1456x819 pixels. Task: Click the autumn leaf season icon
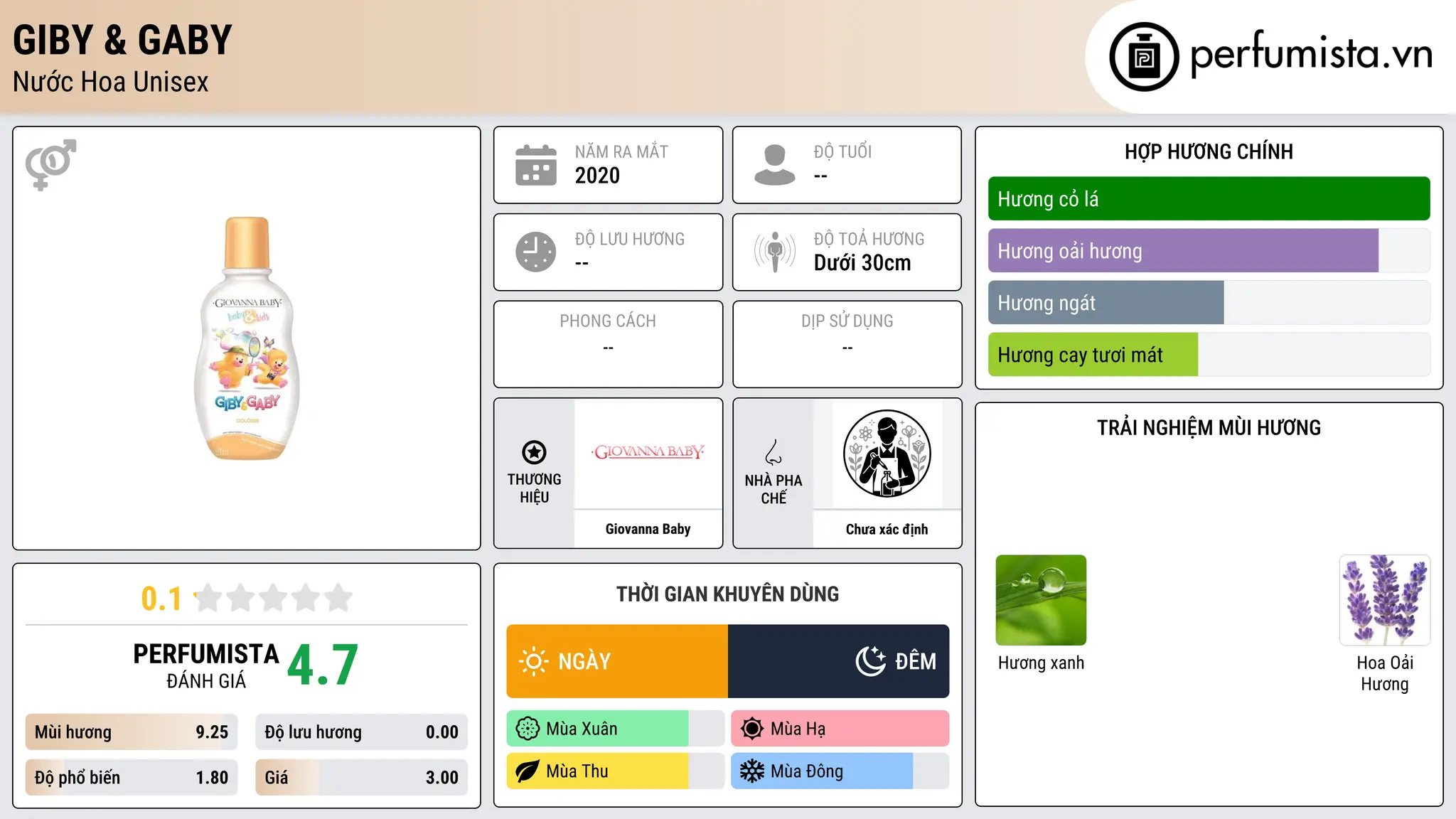click(x=528, y=771)
